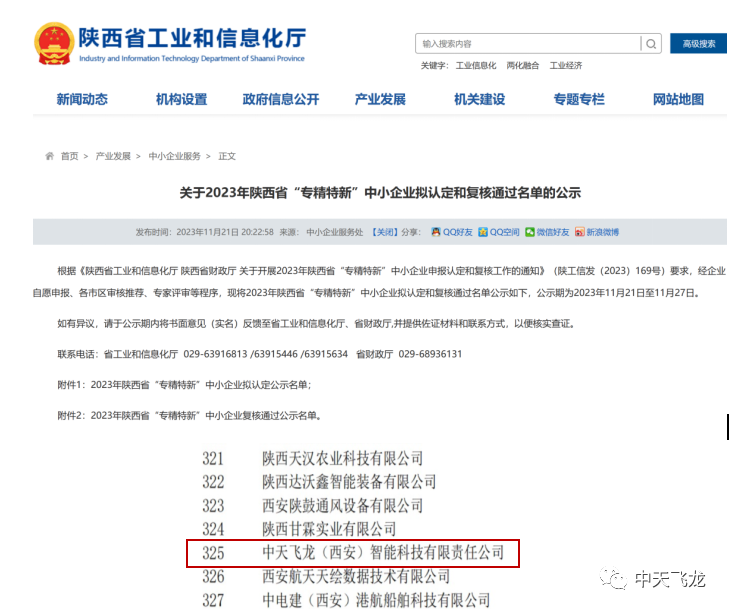Focus the search input field
729x611 pixels.
point(527,44)
